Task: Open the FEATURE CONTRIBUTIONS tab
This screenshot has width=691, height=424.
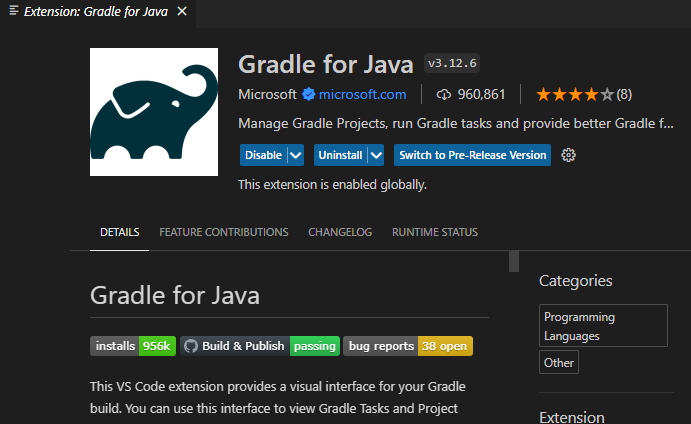Action: tap(224, 232)
